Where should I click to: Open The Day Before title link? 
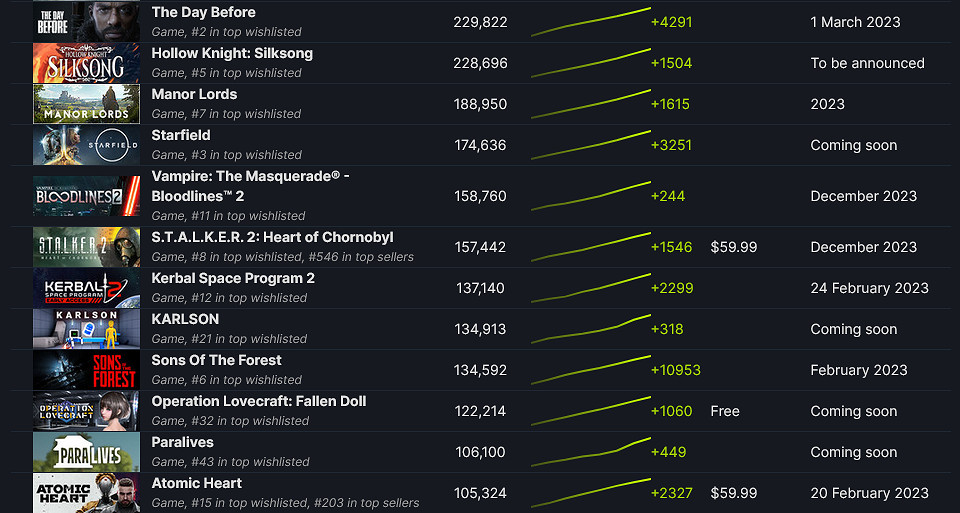203,13
